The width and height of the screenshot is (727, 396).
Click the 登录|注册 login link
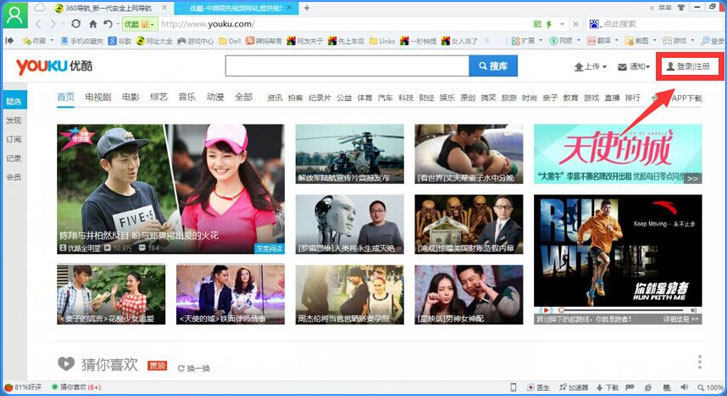[x=689, y=66]
